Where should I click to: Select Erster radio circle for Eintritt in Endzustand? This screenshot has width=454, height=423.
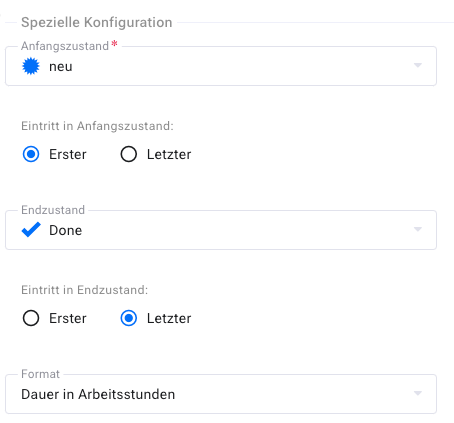[31, 318]
